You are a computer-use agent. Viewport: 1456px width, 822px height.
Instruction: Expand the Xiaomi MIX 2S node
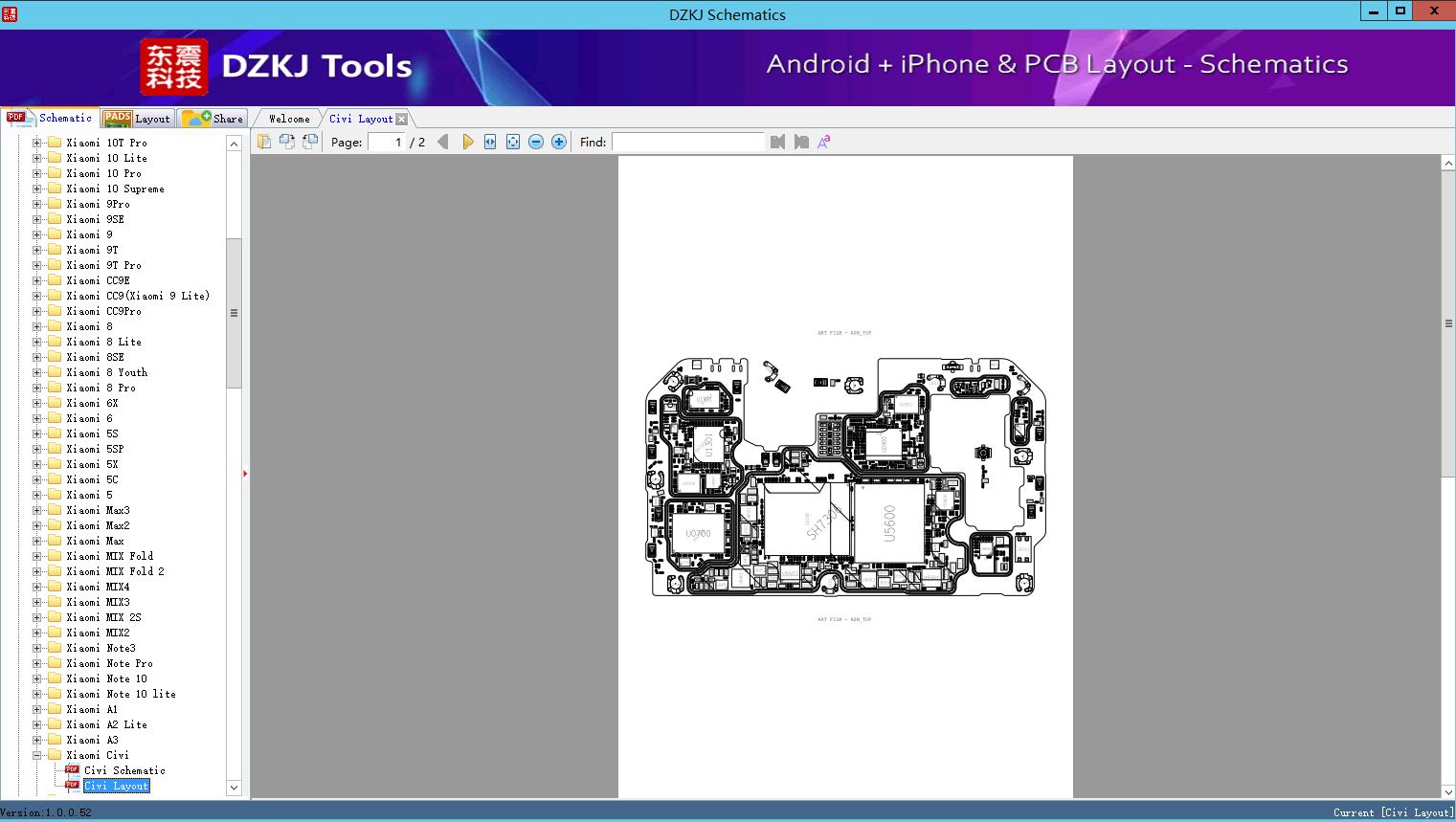click(37, 617)
